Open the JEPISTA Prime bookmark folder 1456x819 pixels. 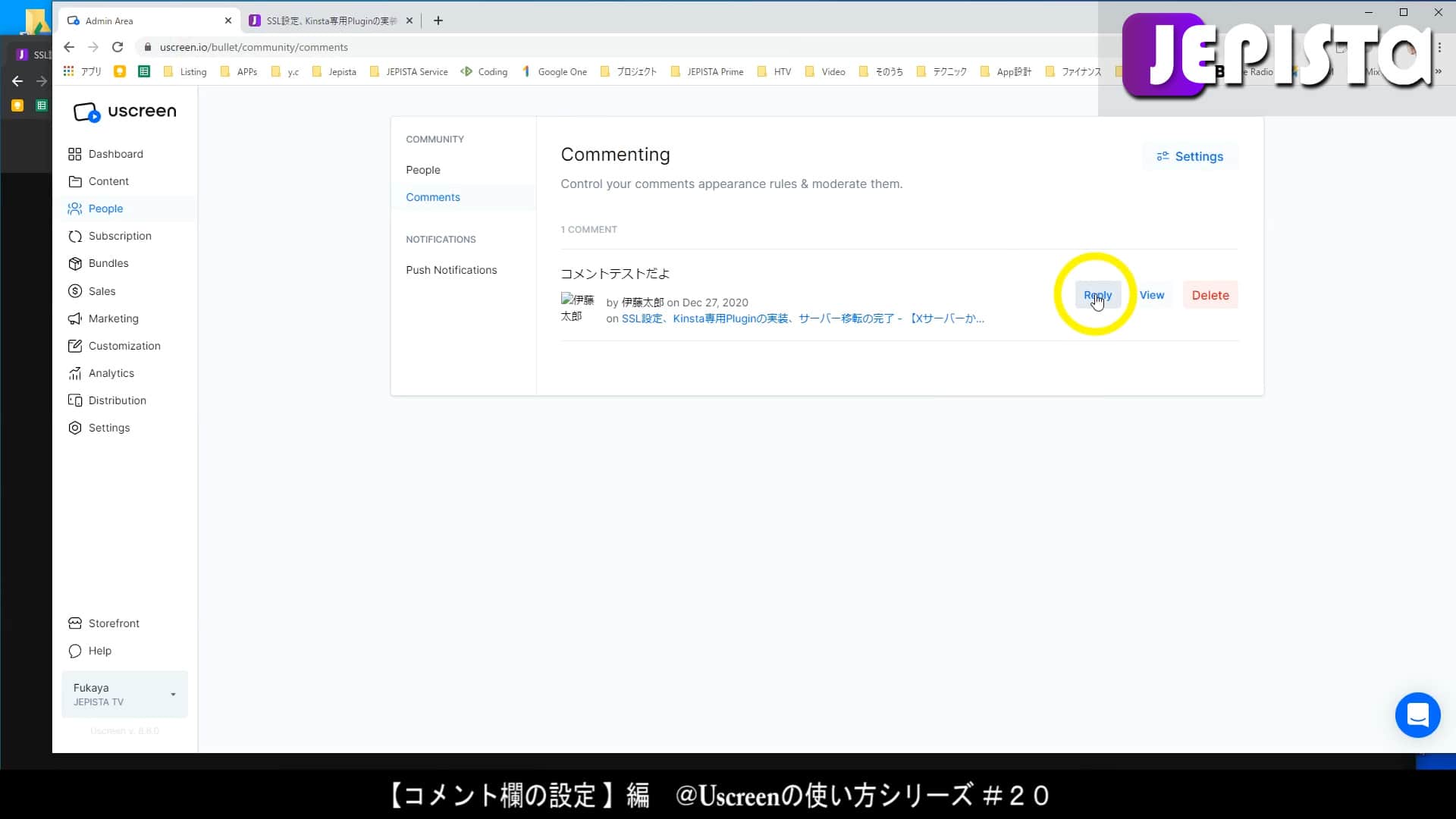pos(707,71)
